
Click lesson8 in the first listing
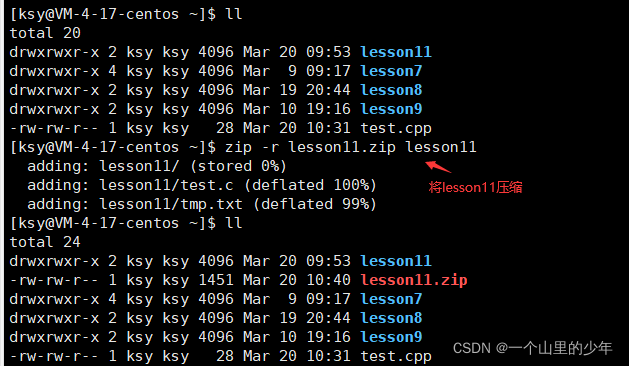point(391,90)
